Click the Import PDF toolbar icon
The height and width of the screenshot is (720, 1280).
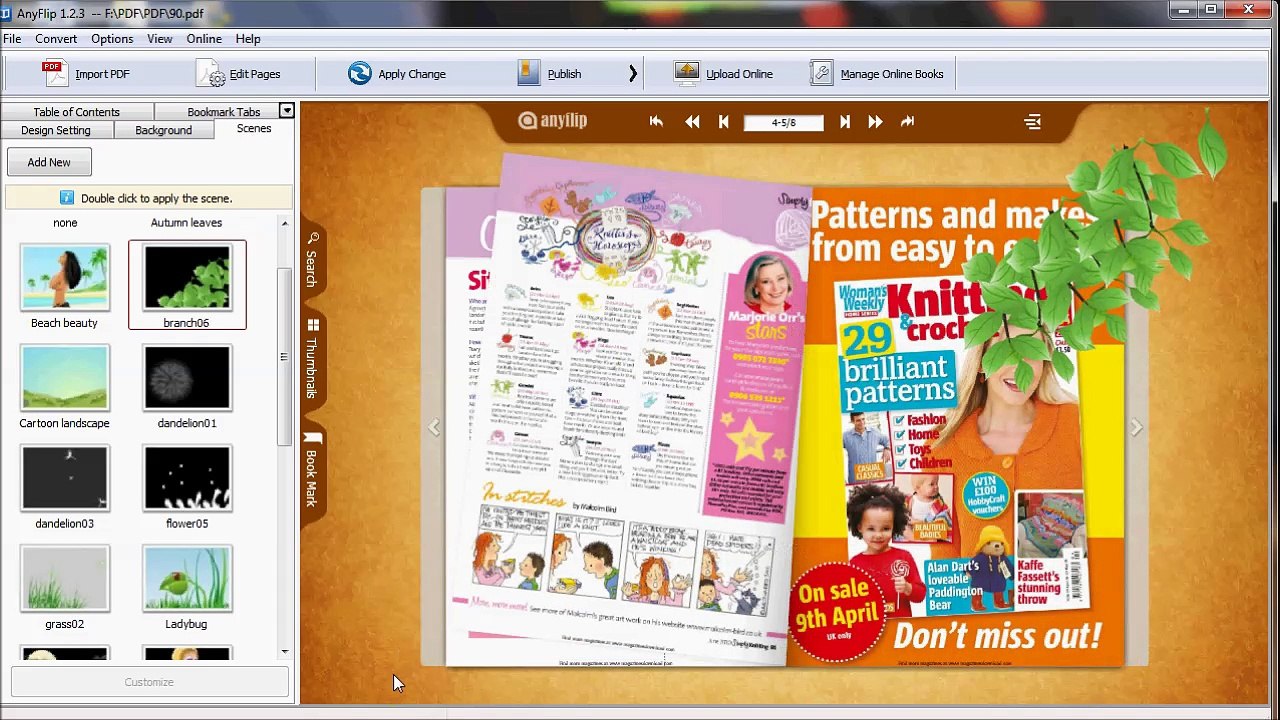click(54, 73)
